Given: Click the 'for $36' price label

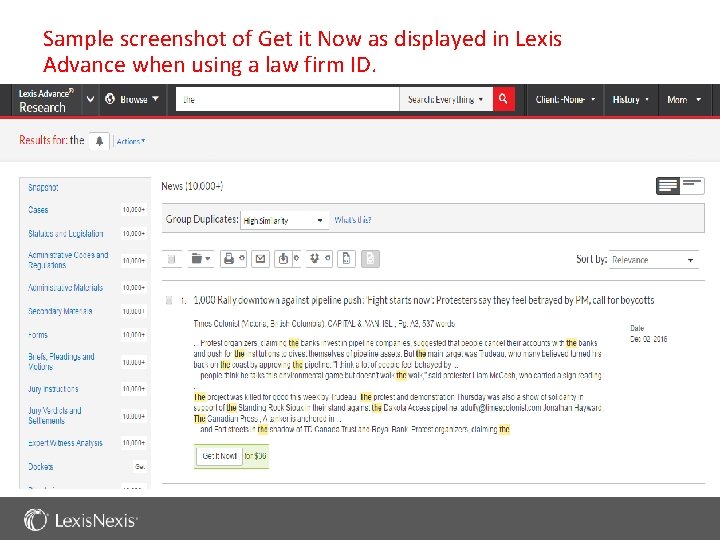Looking at the screenshot, I should (255, 456).
